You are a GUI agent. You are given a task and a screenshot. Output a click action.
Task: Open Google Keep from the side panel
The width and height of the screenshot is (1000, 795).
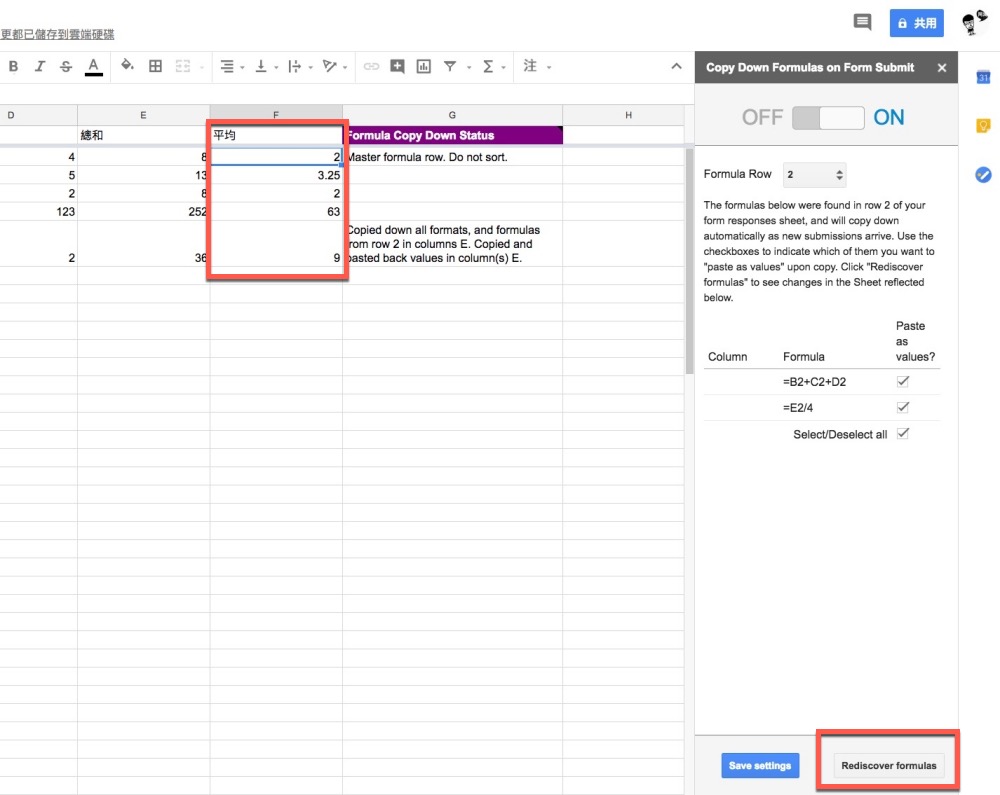tap(983, 126)
